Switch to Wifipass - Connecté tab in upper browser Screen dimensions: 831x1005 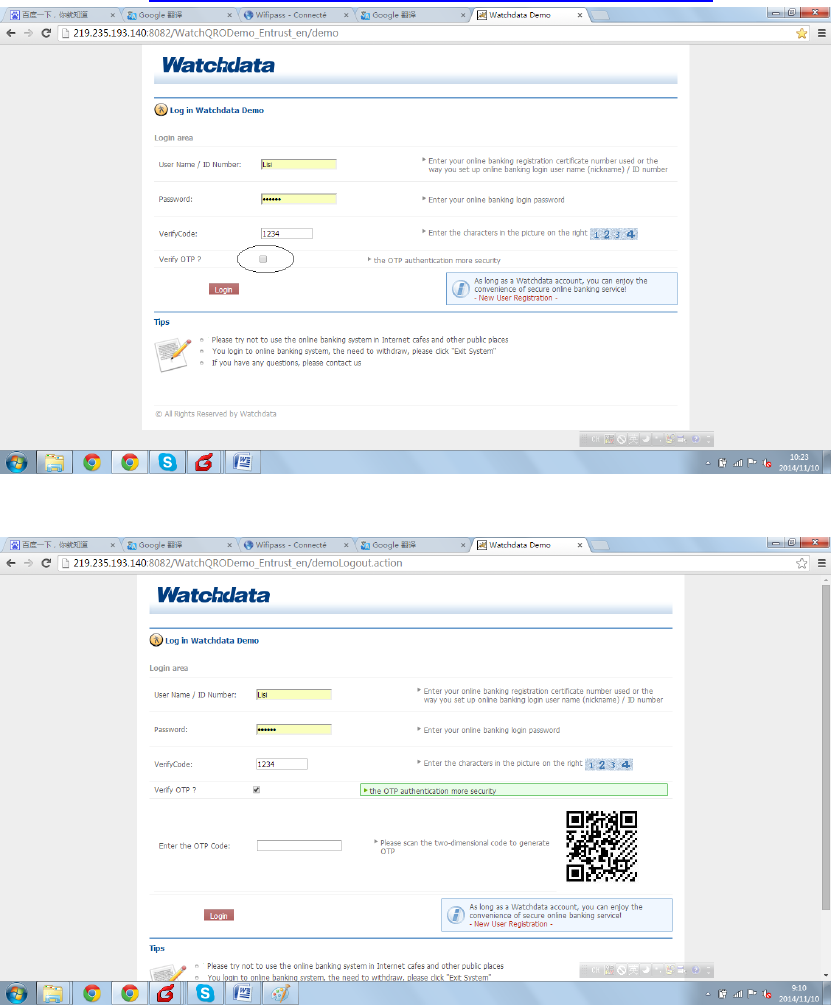point(296,15)
